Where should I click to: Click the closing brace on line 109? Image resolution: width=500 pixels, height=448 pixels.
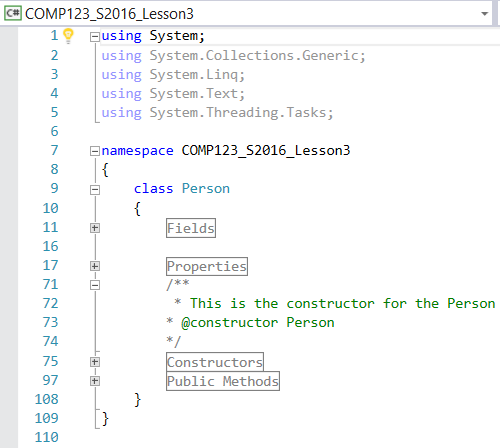click(x=105, y=419)
